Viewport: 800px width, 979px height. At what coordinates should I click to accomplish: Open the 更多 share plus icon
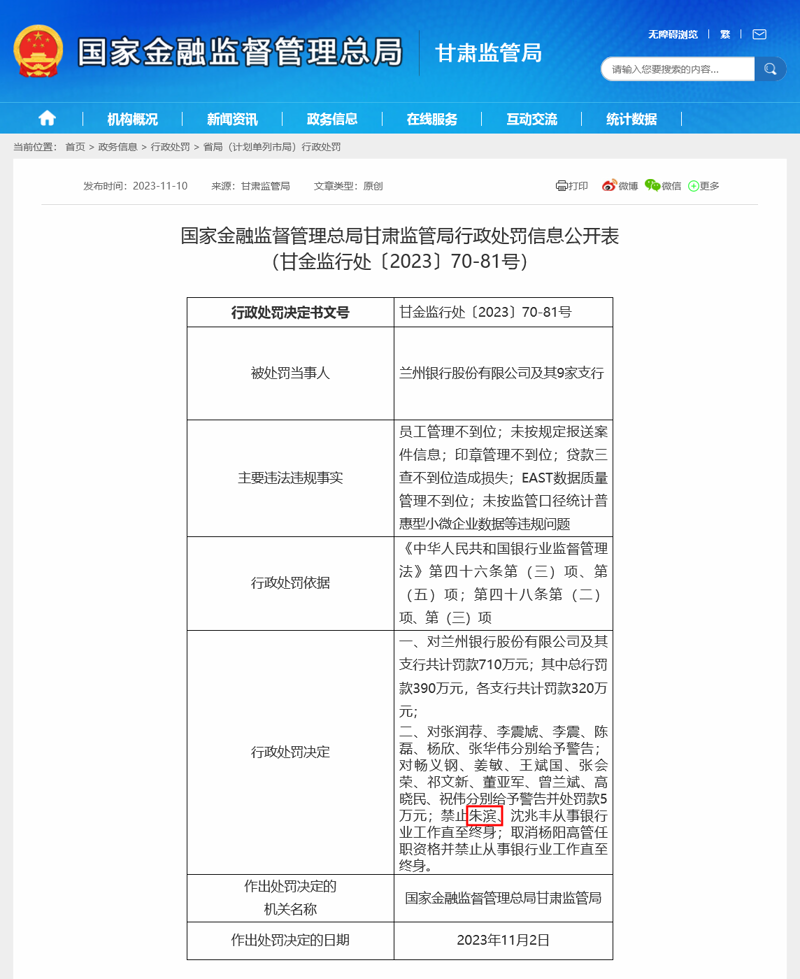[x=693, y=186]
